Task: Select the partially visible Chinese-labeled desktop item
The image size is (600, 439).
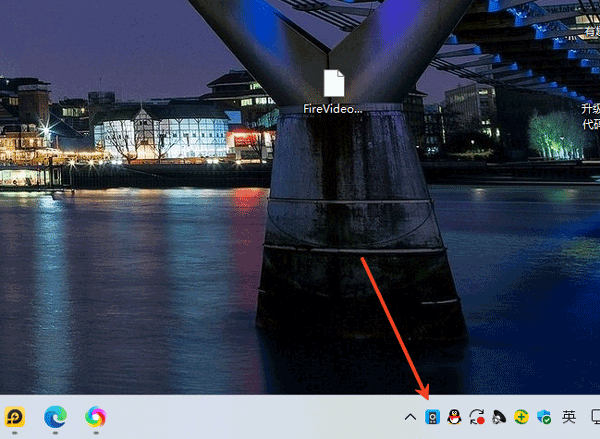Action: [590, 115]
